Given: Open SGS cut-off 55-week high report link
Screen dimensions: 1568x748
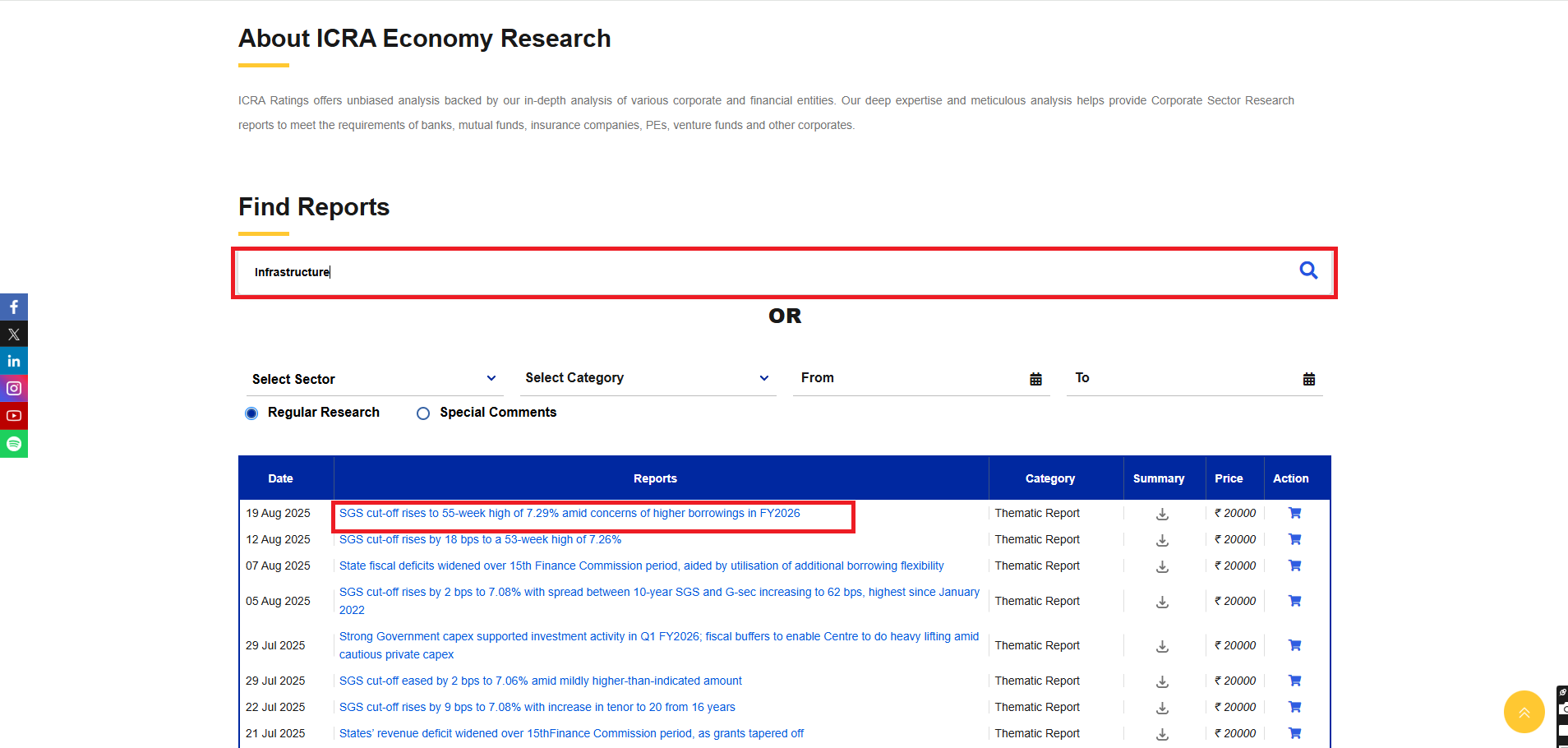Looking at the screenshot, I should pos(569,513).
